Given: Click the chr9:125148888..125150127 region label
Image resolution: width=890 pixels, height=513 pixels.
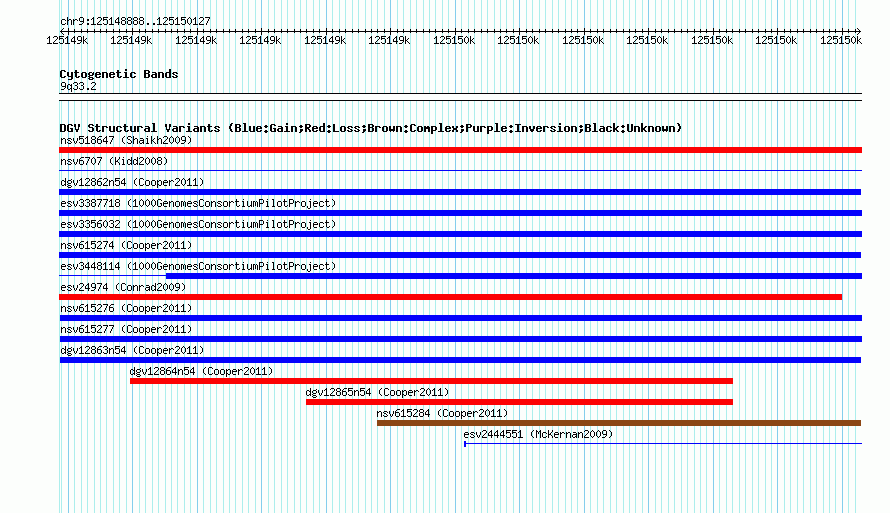Looking at the screenshot, I should tap(135, 21).
